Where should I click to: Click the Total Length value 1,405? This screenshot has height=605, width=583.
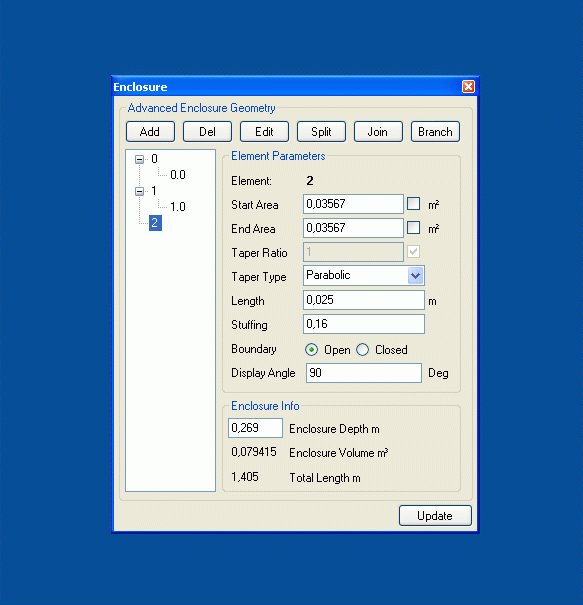[245, 477]
